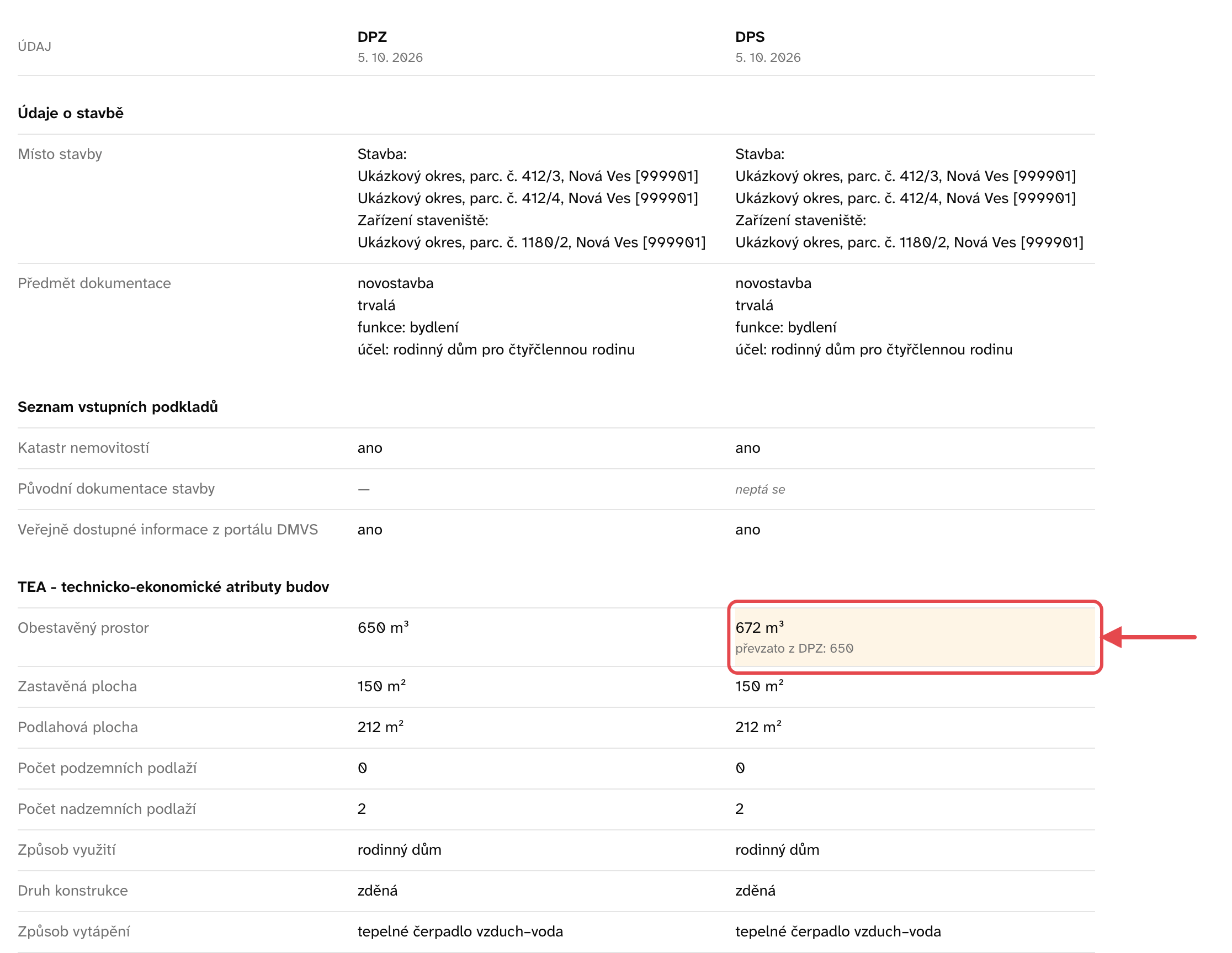Select 'Katastr nemovitostí' row label
1232x953 pixels.
coord(83,448)
